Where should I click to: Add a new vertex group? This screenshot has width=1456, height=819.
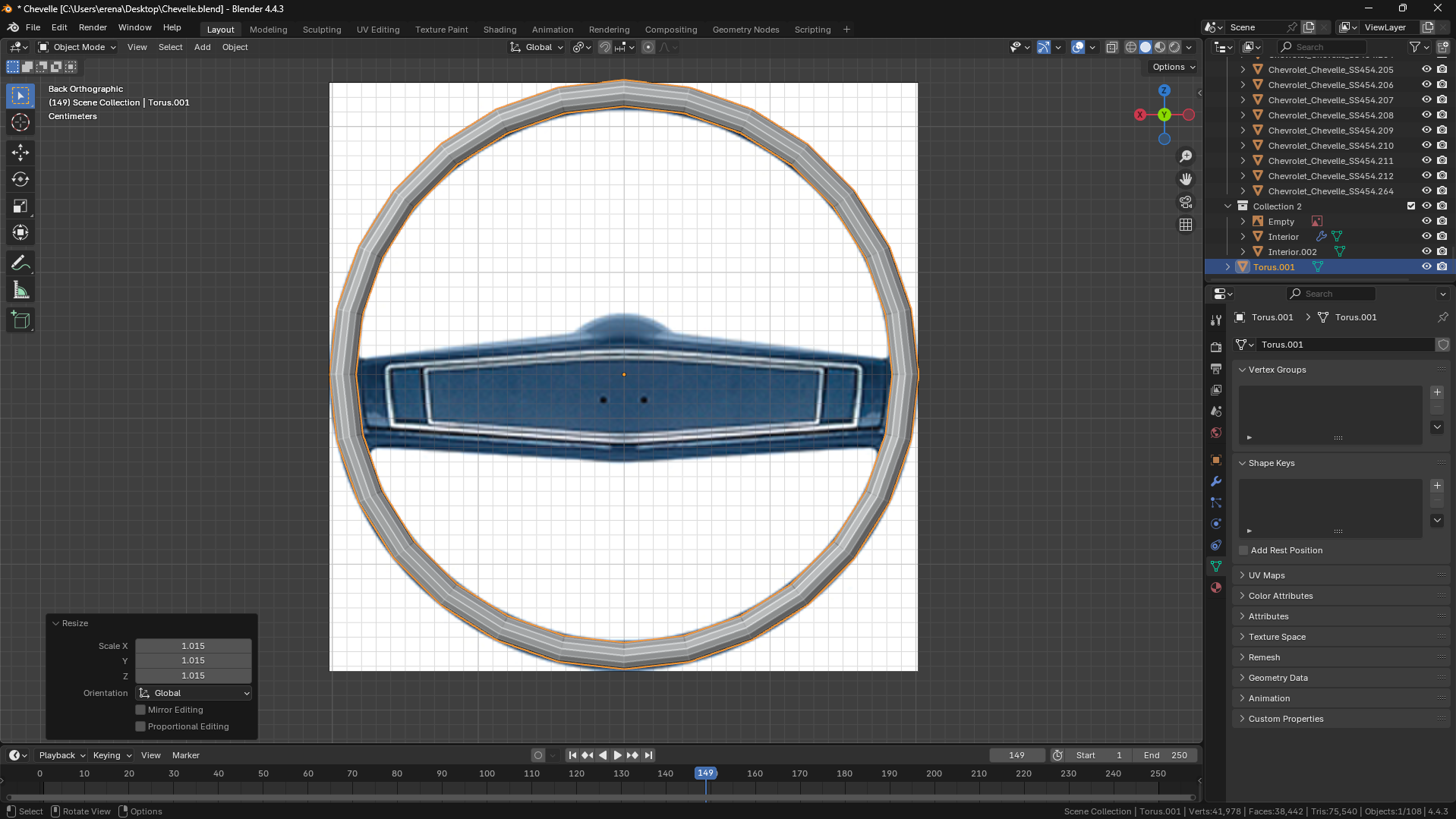tap(1437, 392)
